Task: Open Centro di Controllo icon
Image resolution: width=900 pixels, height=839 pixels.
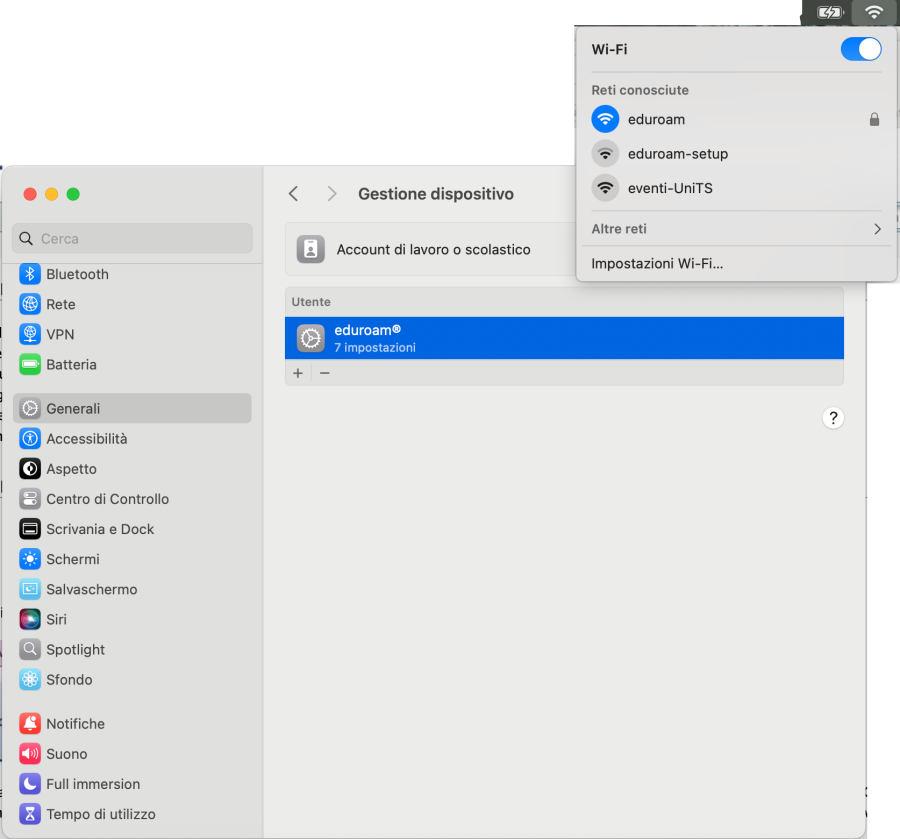Action: [x=30, y=499]
